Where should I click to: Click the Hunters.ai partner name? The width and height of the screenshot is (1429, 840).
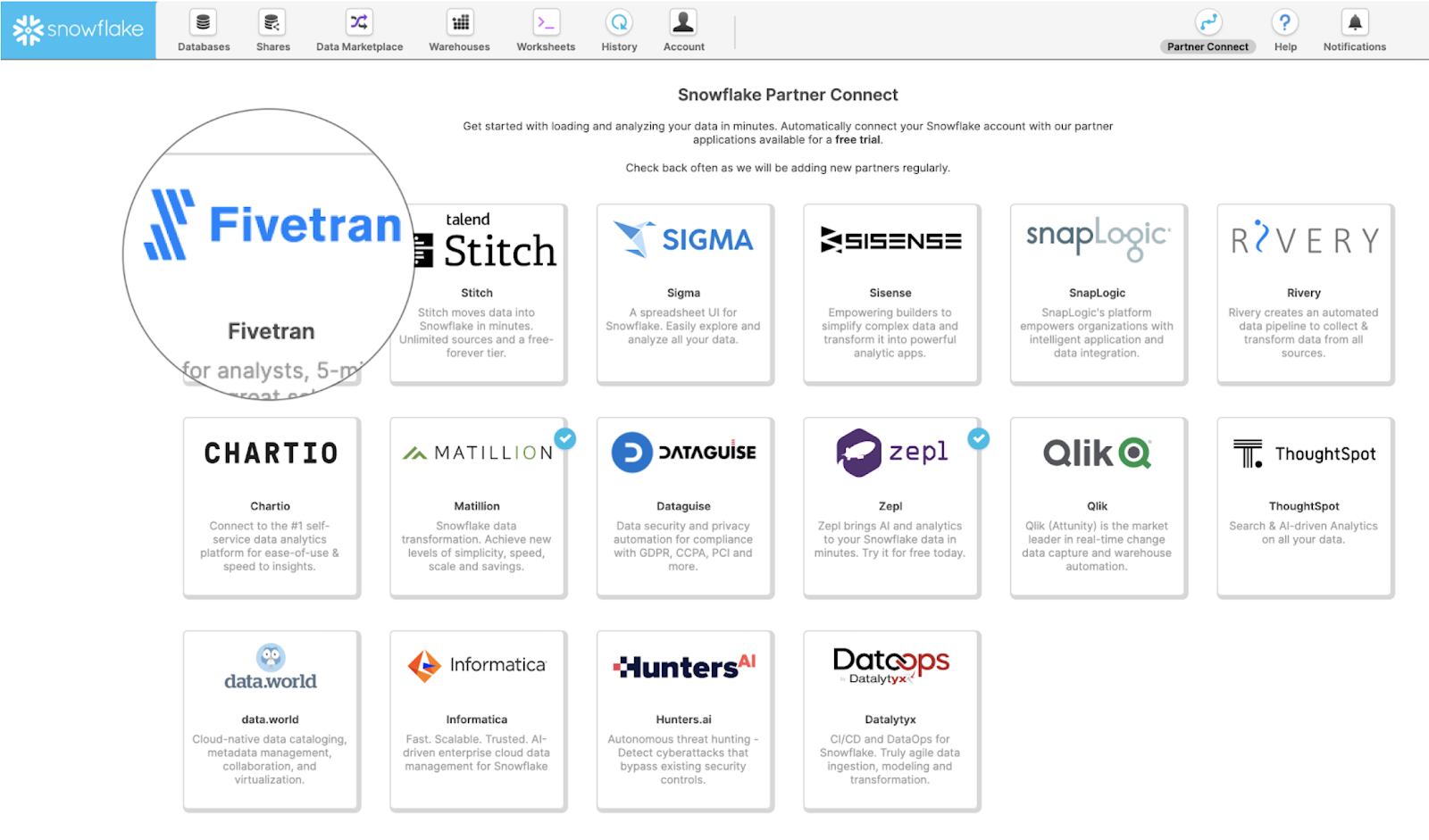click(684, 719)
